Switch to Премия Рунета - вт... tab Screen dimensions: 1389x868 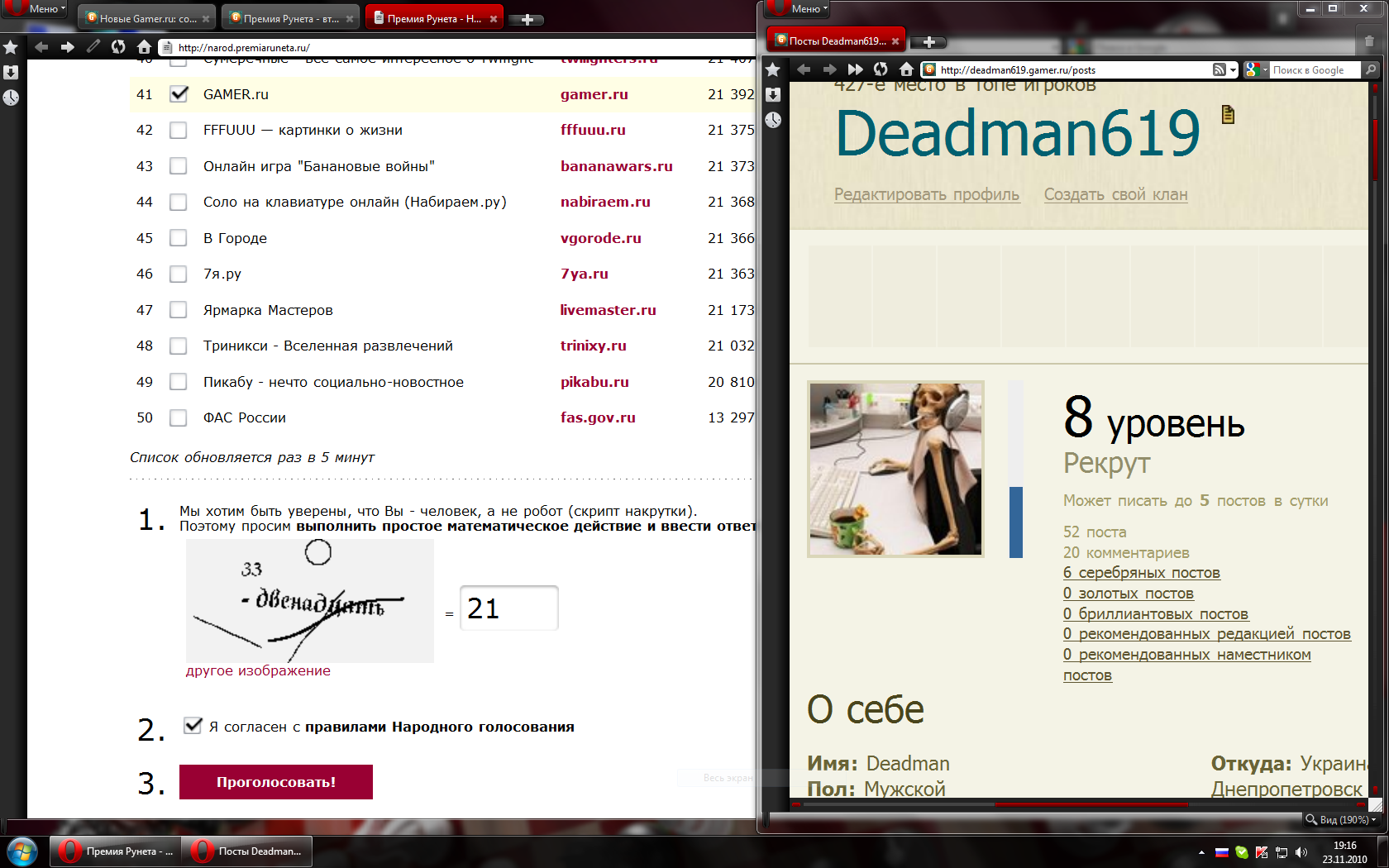[290, 18]
